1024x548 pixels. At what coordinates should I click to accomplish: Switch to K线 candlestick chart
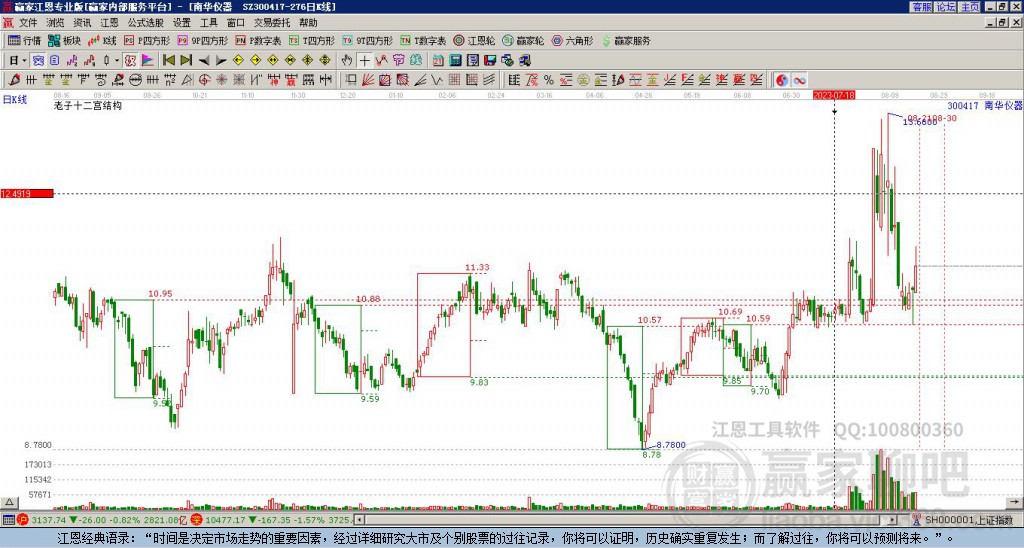[x=102, y=40]
